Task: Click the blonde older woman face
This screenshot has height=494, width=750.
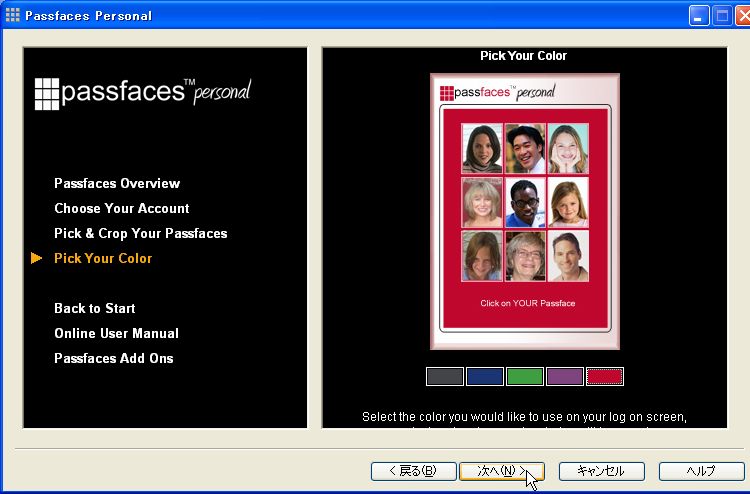Action: point(482,202)
